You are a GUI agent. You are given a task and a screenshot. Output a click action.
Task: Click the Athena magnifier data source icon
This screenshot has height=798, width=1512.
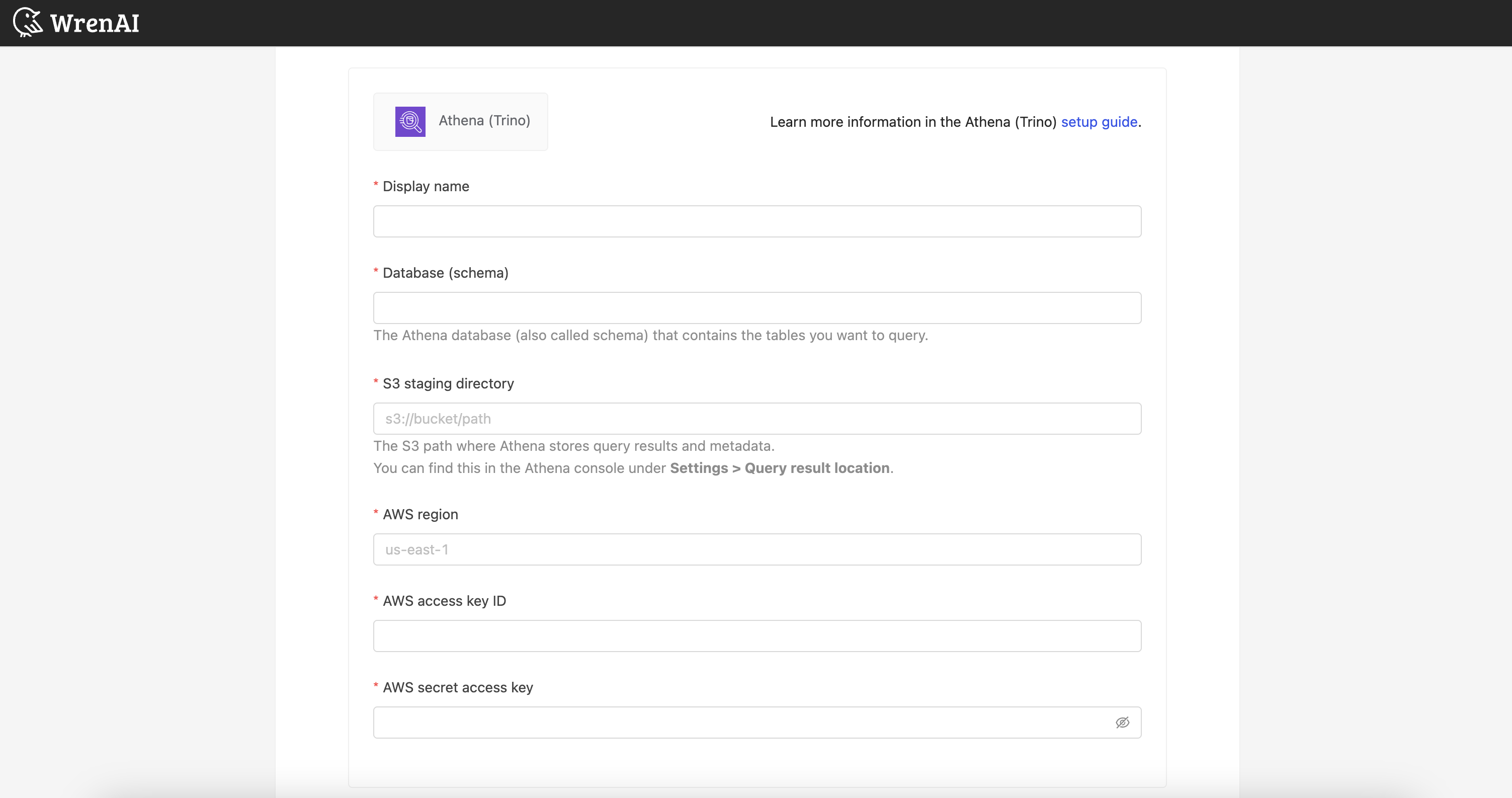tap(410, 122)
